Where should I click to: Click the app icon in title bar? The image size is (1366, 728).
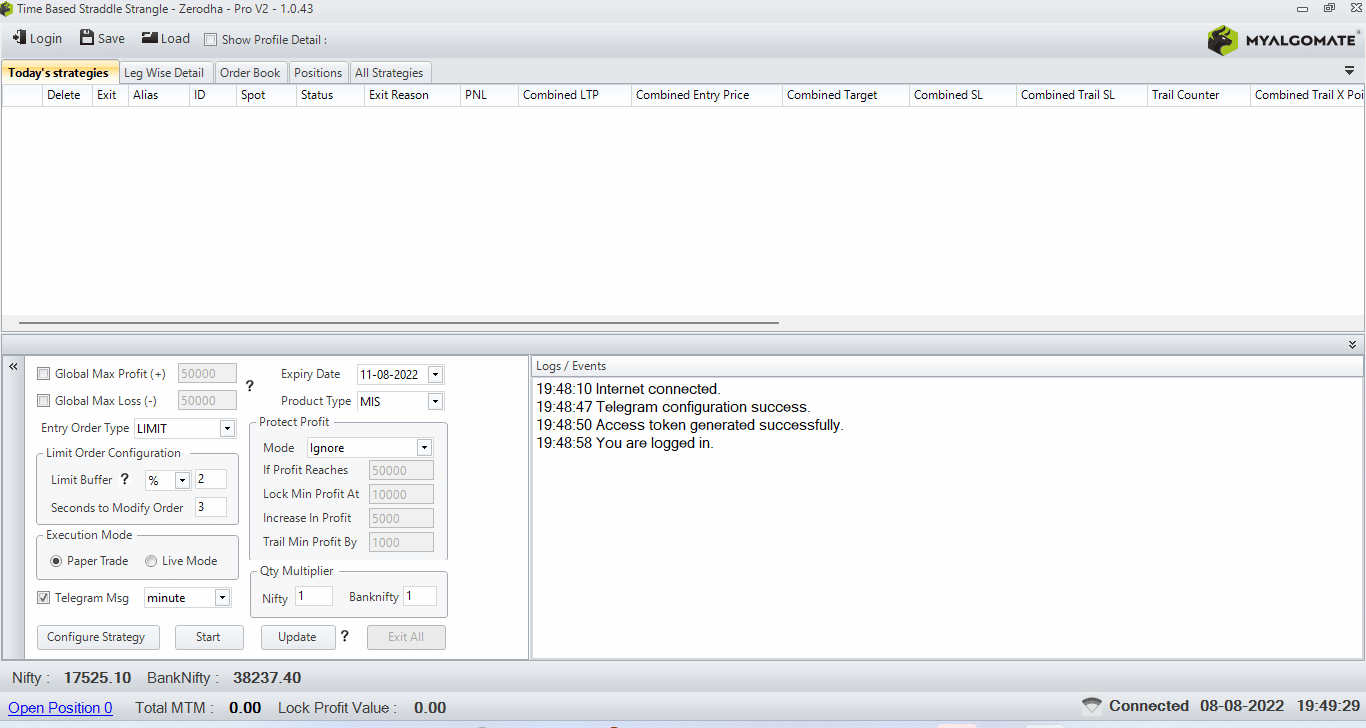pyautogui.click(x=7, y=8)
